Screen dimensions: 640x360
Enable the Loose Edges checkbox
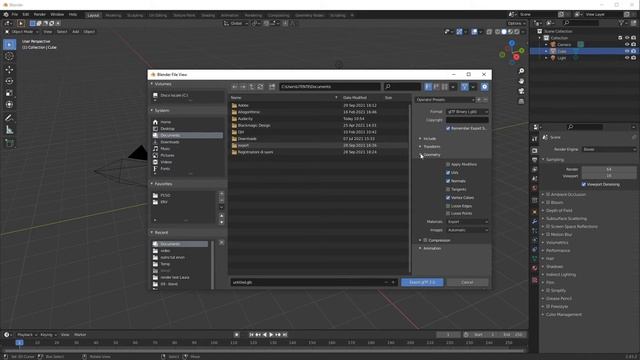pyautogui.click(x=448, y=206)
